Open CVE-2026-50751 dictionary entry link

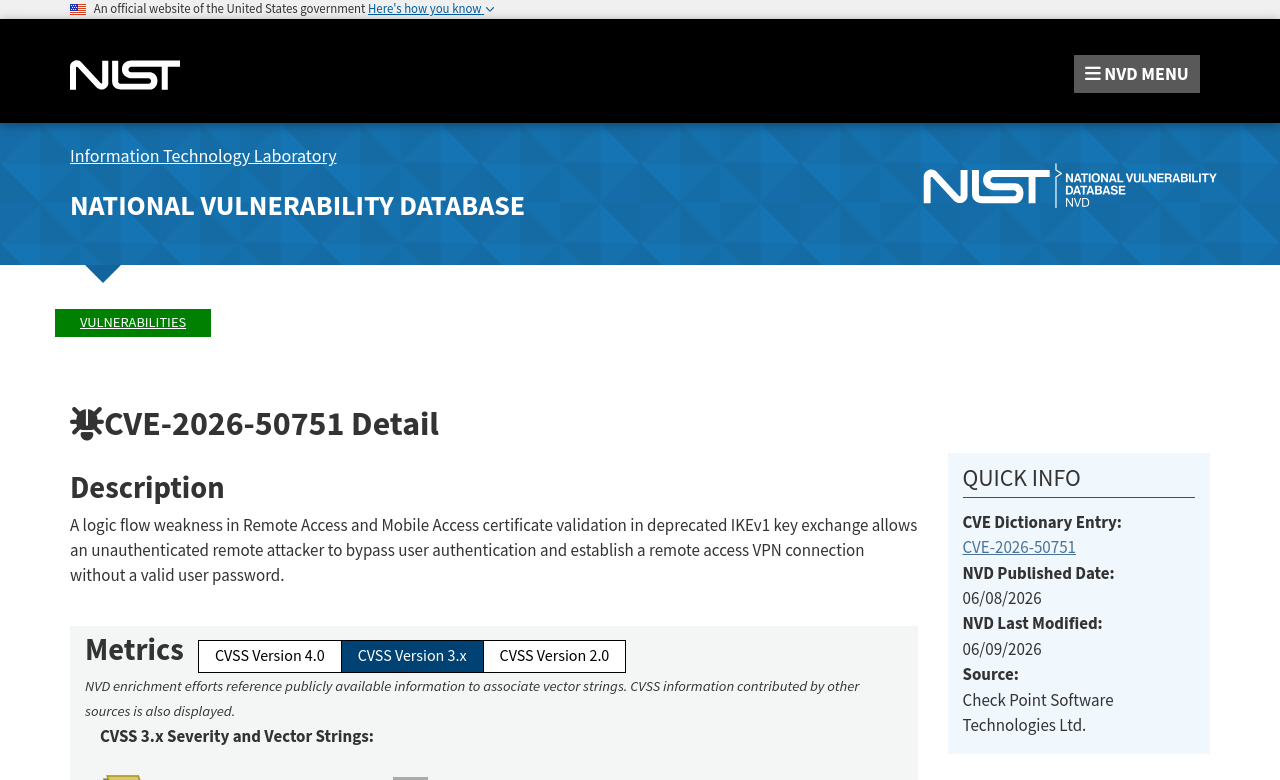1019,548
